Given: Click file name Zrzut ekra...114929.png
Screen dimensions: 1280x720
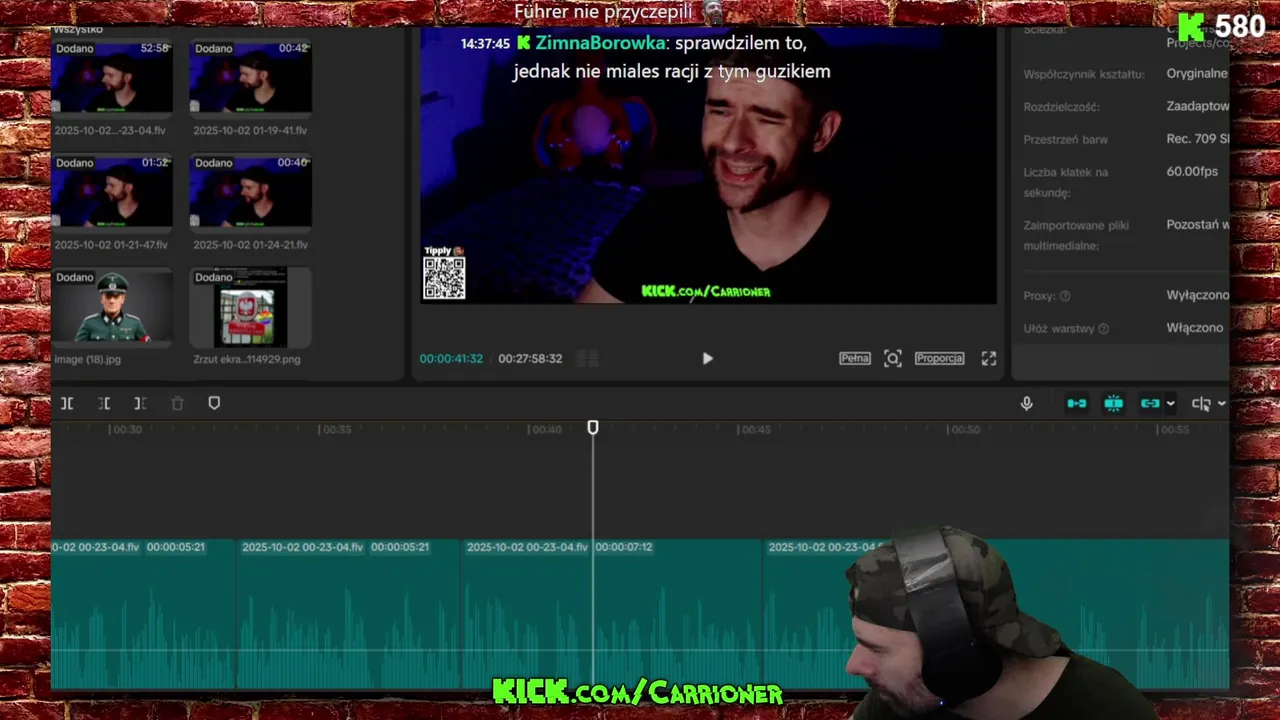Looking at the screenshot, I should coord(247,359).
